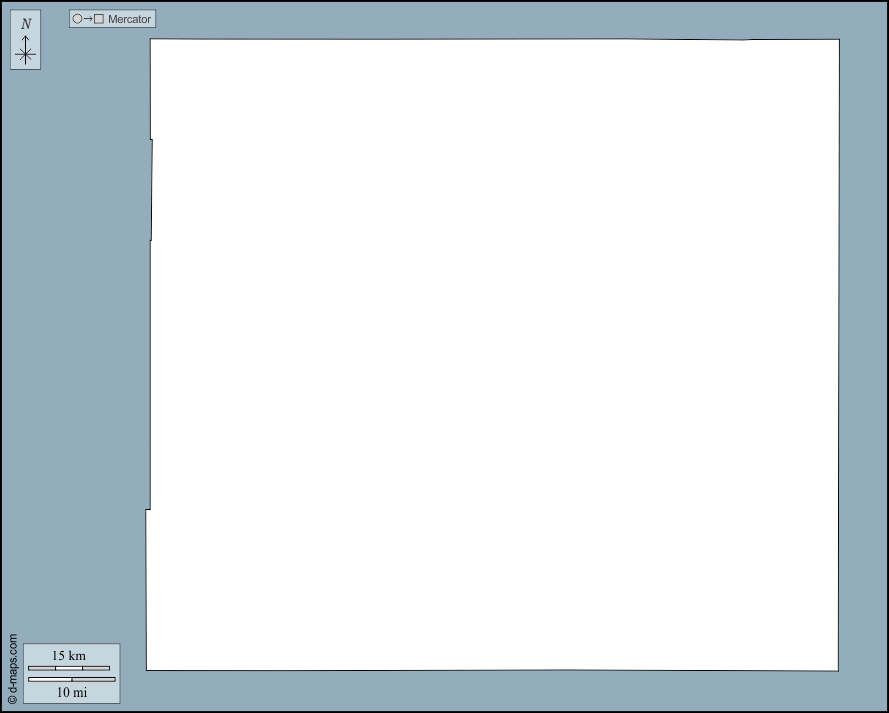Click the top-right corner of the white region
Viewport: 889px width, 713px height.
838,41
